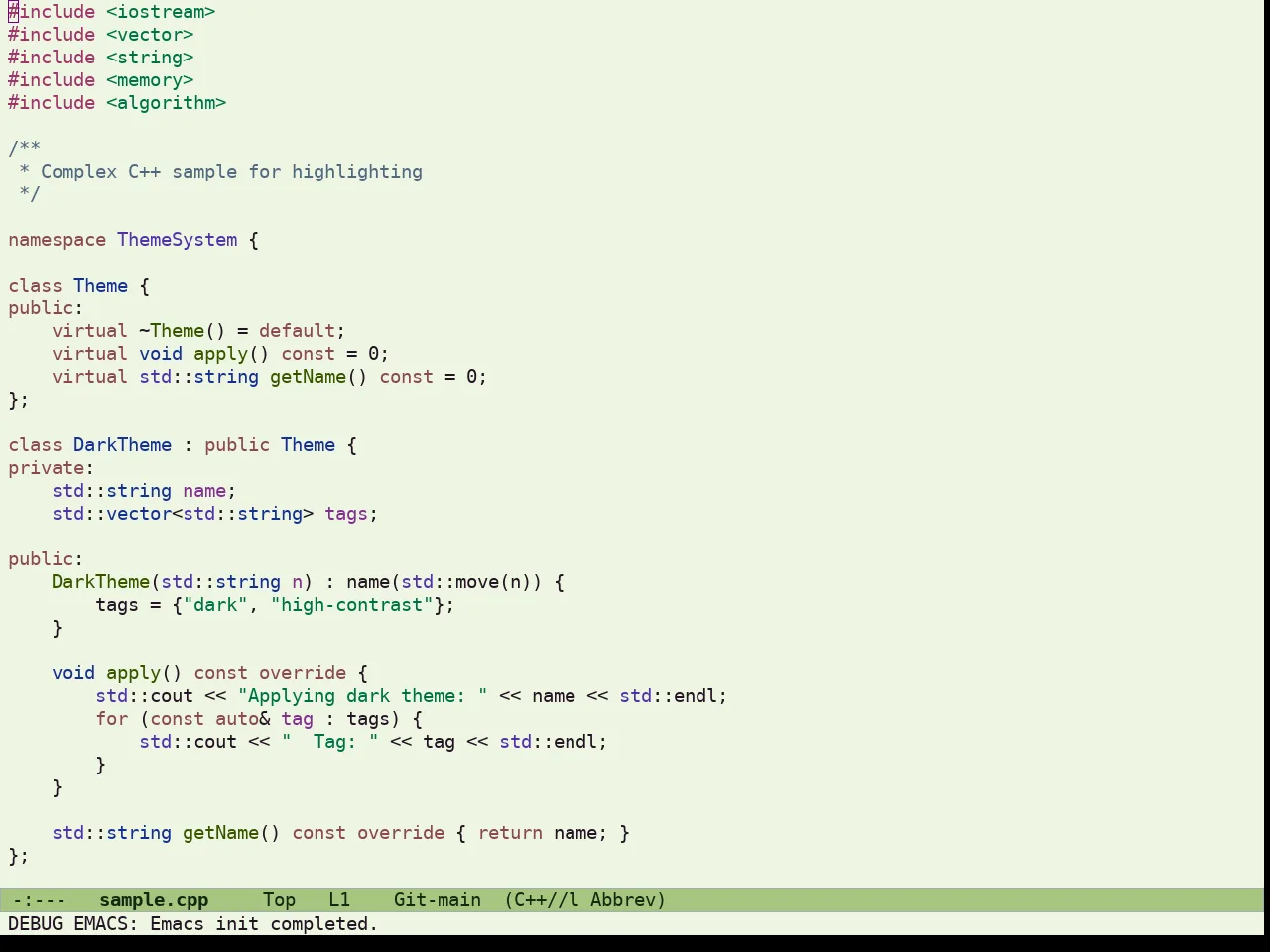This screenshot has width=1270, height=952.
Task: Click 'getName' in the virtual declaration
Action: [x=308, y=377]
